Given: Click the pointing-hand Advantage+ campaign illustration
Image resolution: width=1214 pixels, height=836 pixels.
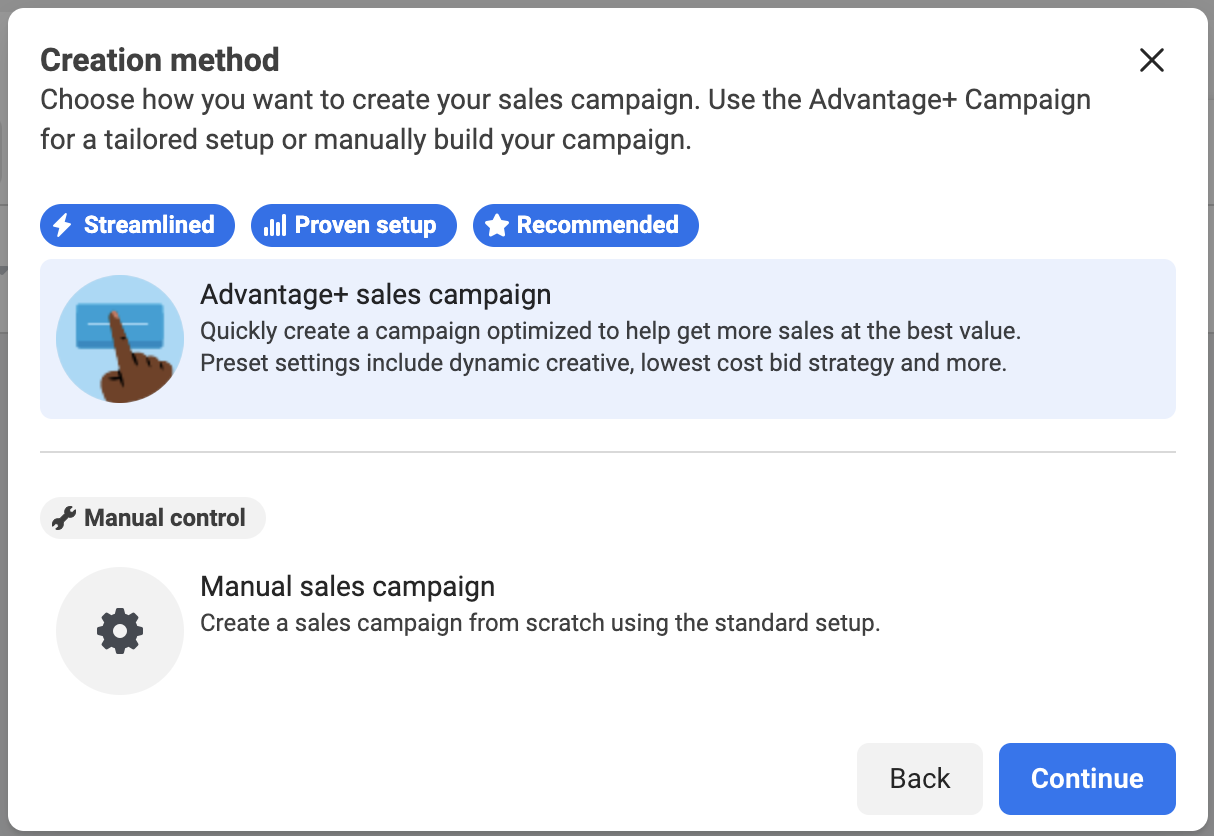Looking at the screenshot, I should coord(120,339).
